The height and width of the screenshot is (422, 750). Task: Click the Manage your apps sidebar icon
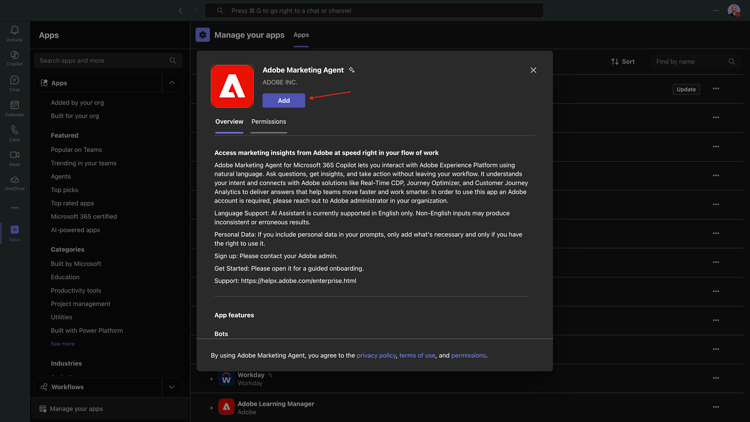tap(43, 409)
